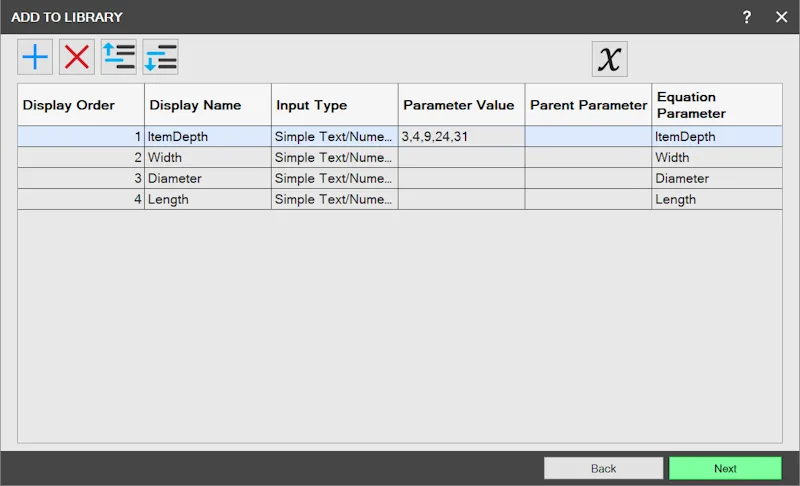The height and width of the screenshot is (486, 800).
Task: Open the equation editor x icon
Action: 610,59
